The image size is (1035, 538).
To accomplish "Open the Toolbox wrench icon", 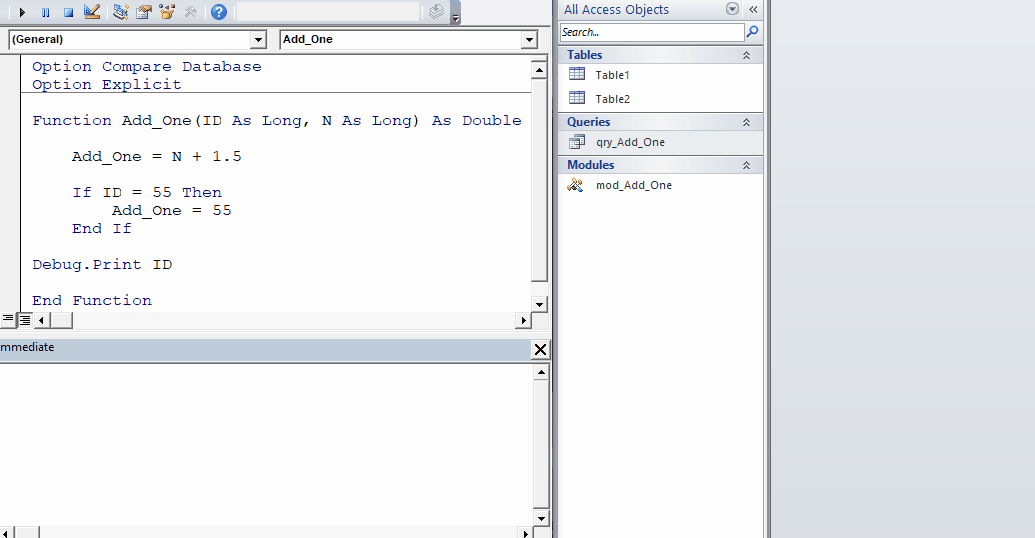I will (191, 12).
